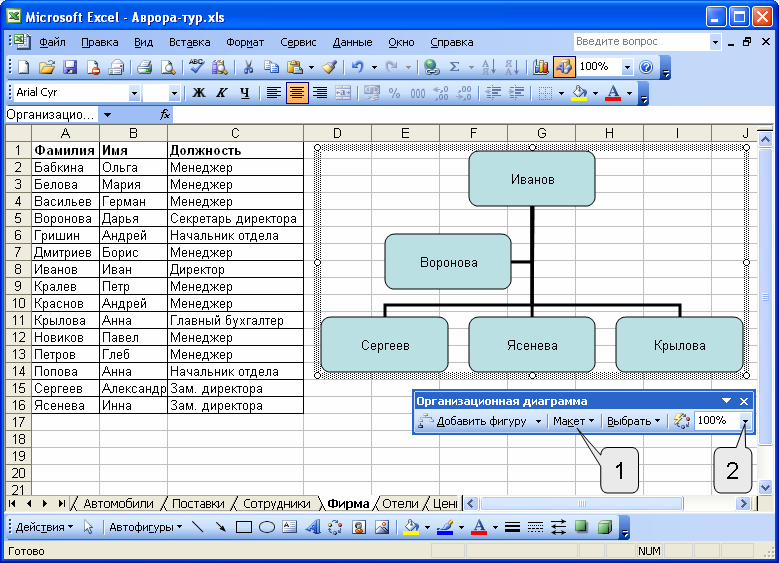Click the Undo arrow icon
This screenshot has width=779, height=563.
coord(358,67)
